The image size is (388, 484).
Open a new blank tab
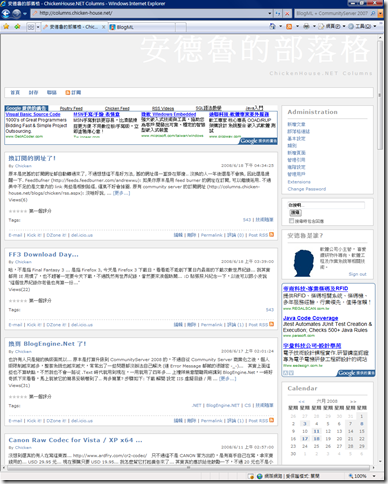click(x=181, y=27)
